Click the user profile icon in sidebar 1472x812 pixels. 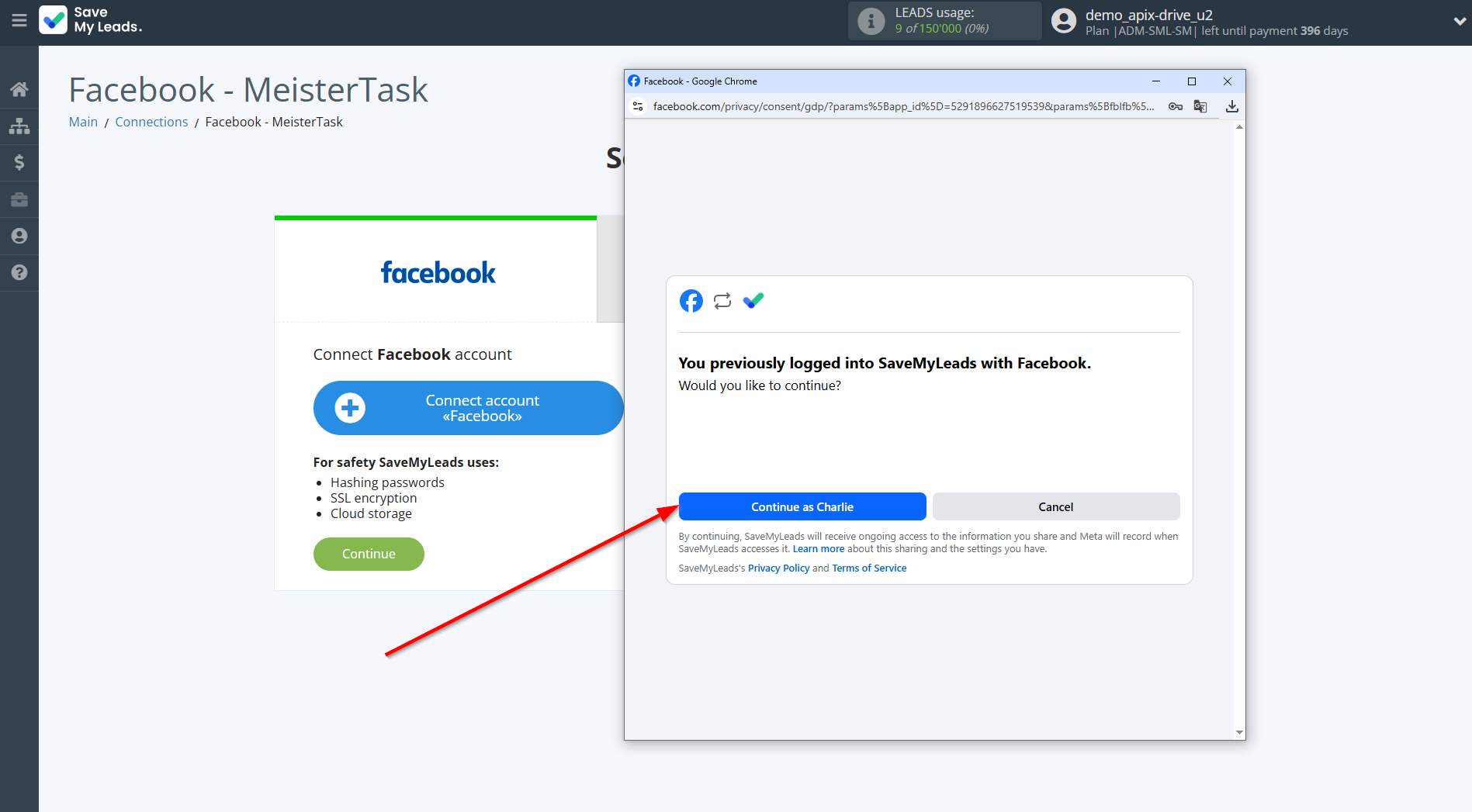pos(19,236)
